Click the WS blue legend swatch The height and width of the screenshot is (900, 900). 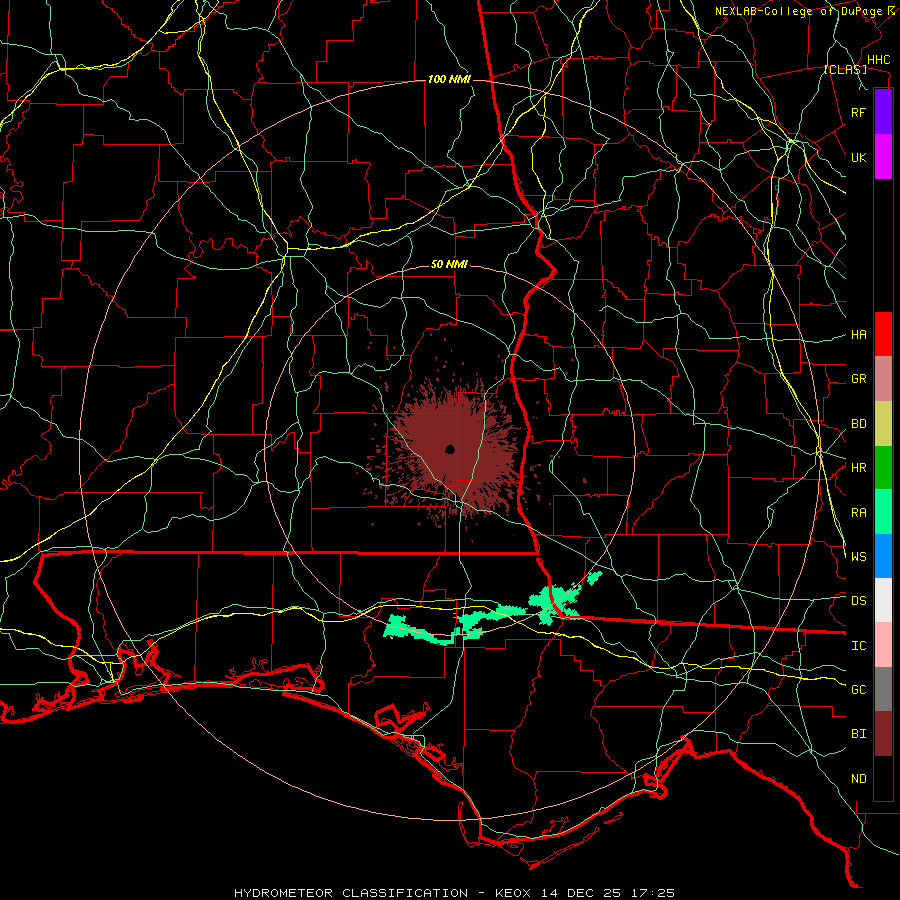pos(883,556)
